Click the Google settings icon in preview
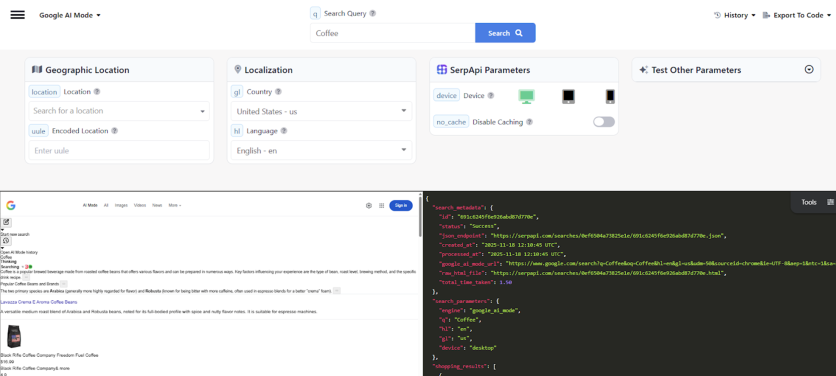The image size is (836, 376). [x=368, y=205]
